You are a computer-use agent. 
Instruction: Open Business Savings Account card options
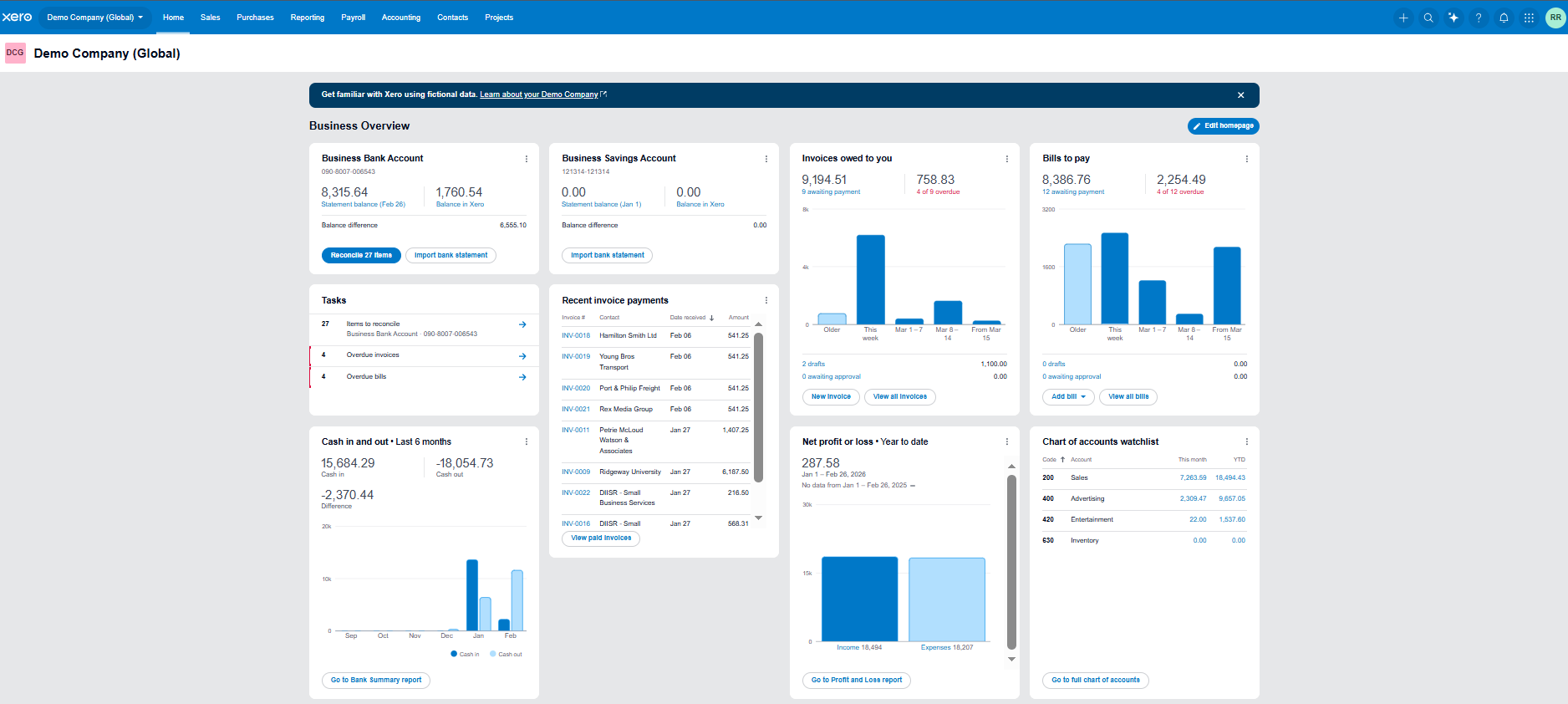click(x=766, y=159)
